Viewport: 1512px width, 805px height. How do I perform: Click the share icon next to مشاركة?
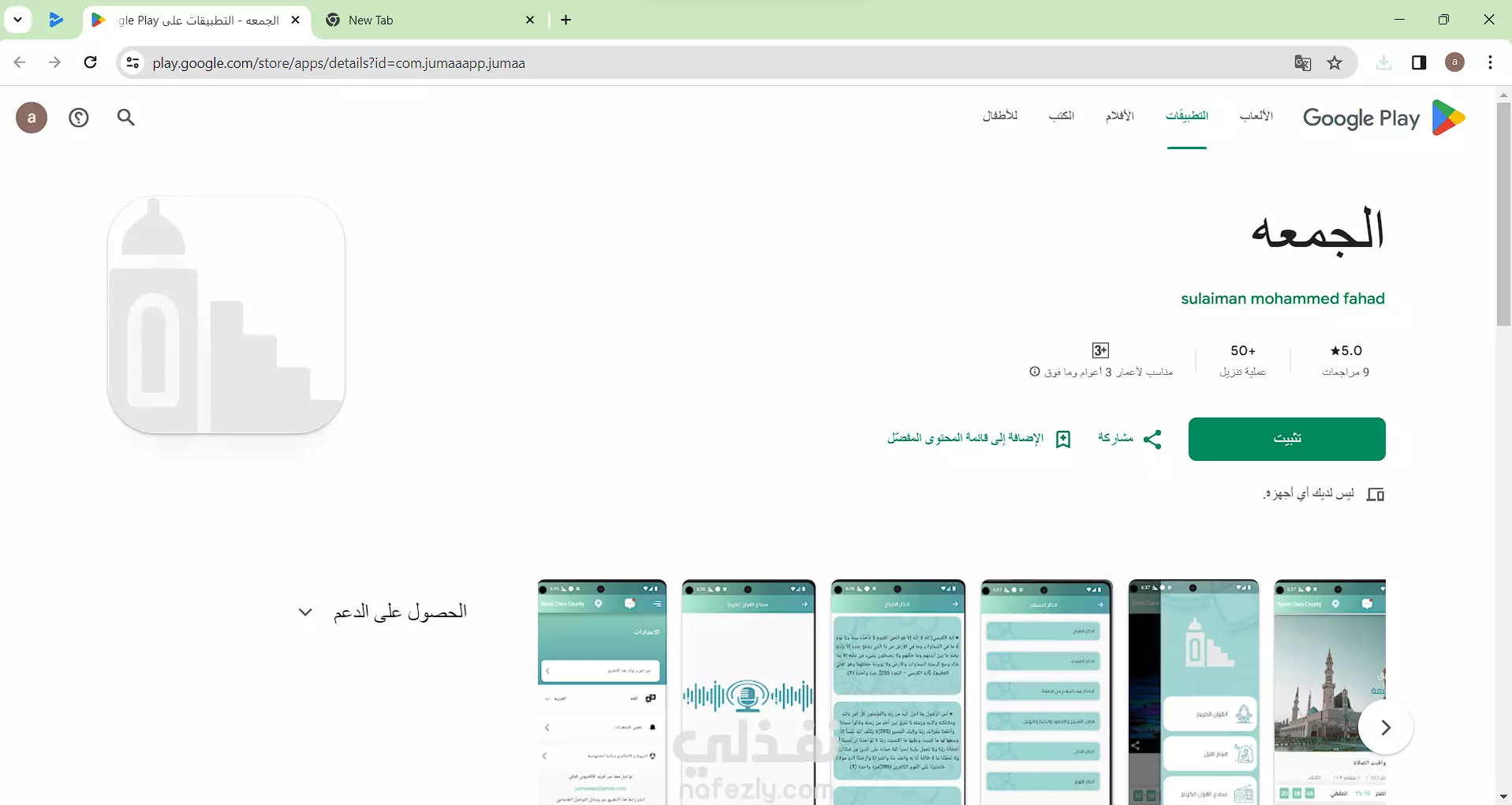[1152, 439]
